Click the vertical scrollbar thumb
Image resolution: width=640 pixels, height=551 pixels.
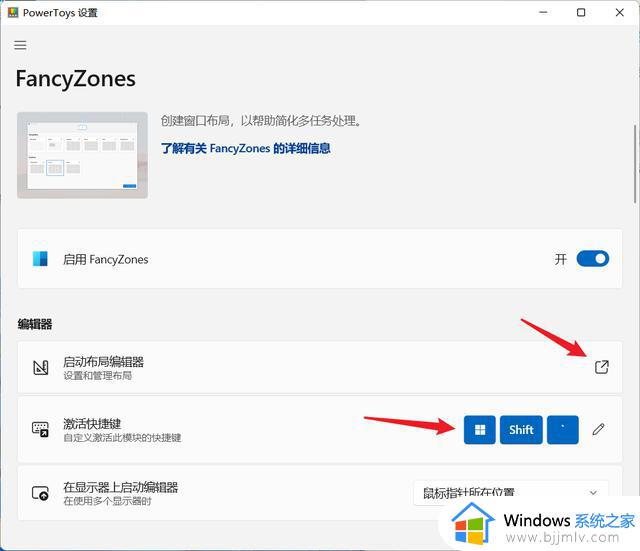coord(635,164)
